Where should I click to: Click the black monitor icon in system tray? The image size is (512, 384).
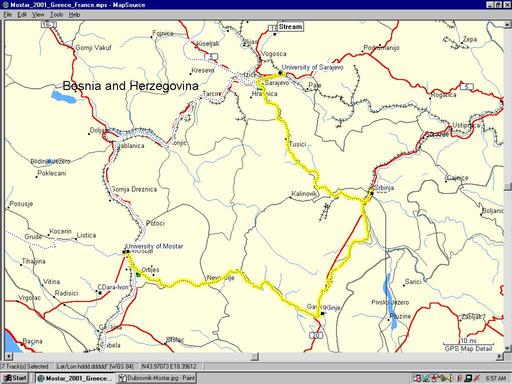(x=468, y=378)
